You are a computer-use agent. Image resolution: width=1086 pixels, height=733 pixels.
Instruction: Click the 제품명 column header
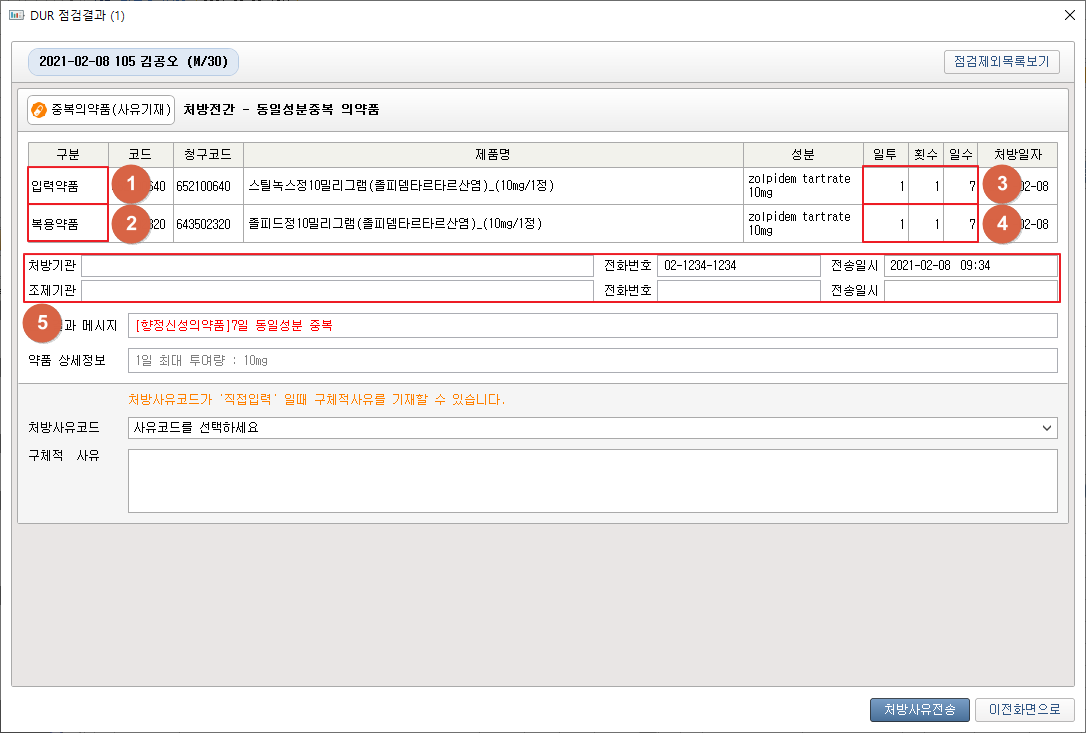point(493,155)
